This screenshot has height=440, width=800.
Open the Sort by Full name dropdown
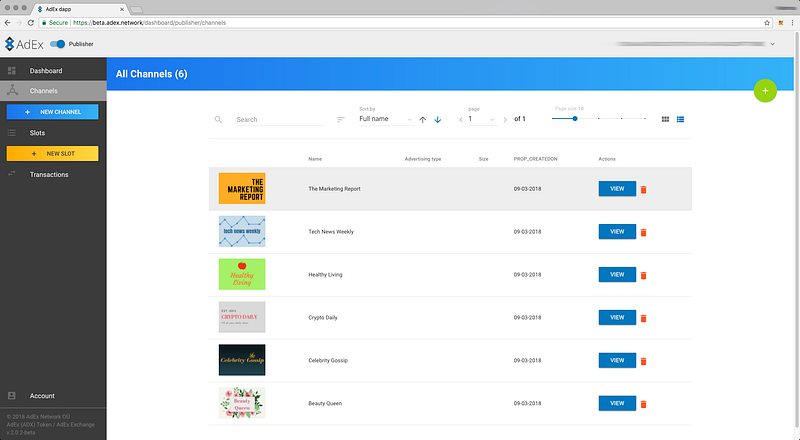[385, 119]
